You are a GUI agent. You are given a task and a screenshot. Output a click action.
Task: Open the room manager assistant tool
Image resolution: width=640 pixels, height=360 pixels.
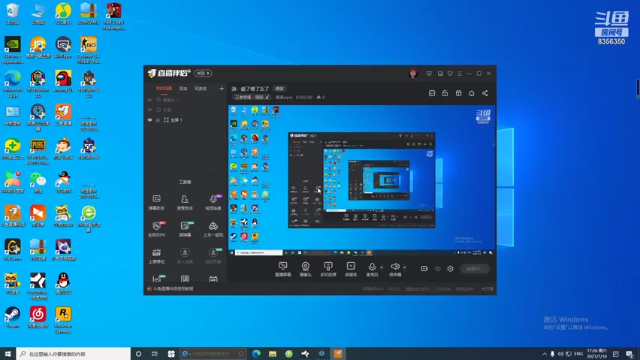[184, 202]
